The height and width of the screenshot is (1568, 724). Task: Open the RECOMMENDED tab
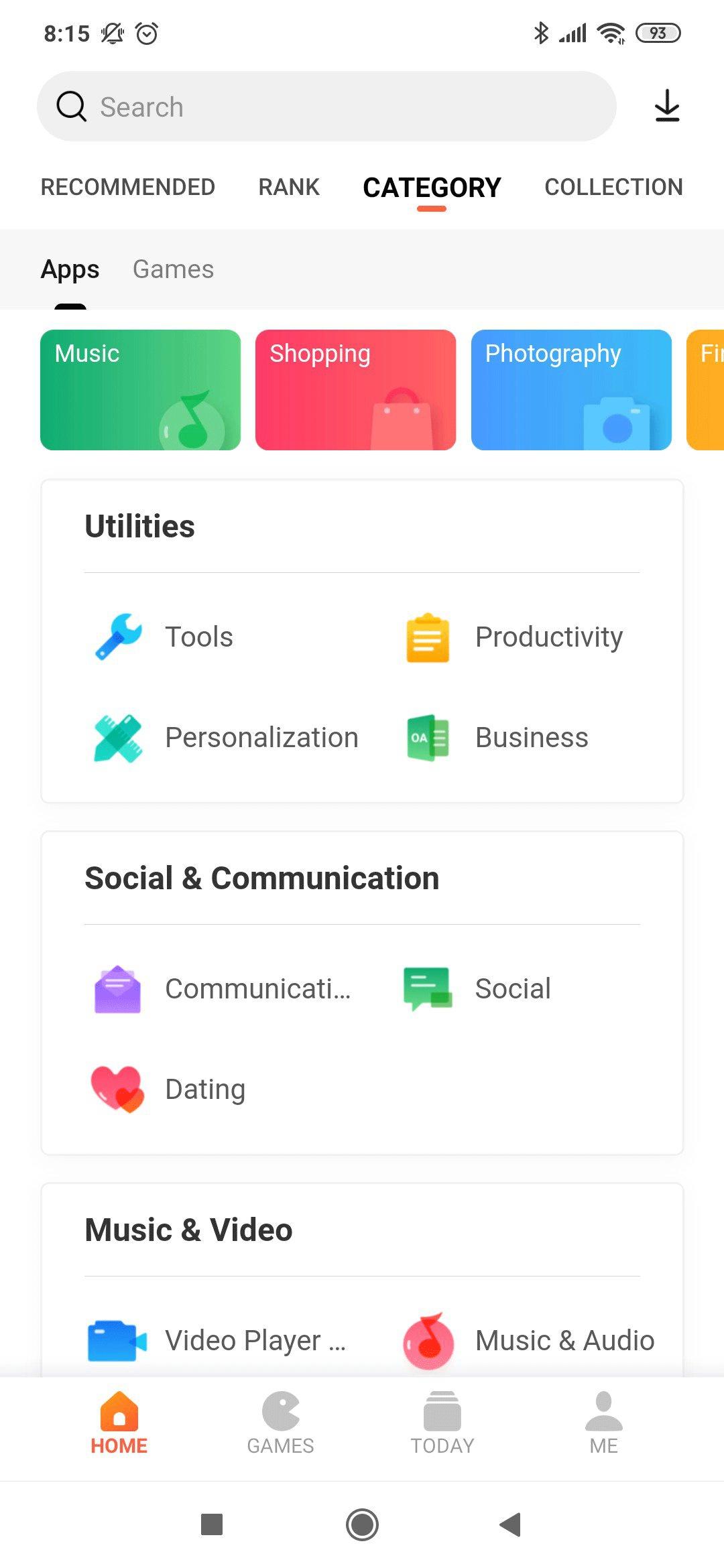coord(128,187)
